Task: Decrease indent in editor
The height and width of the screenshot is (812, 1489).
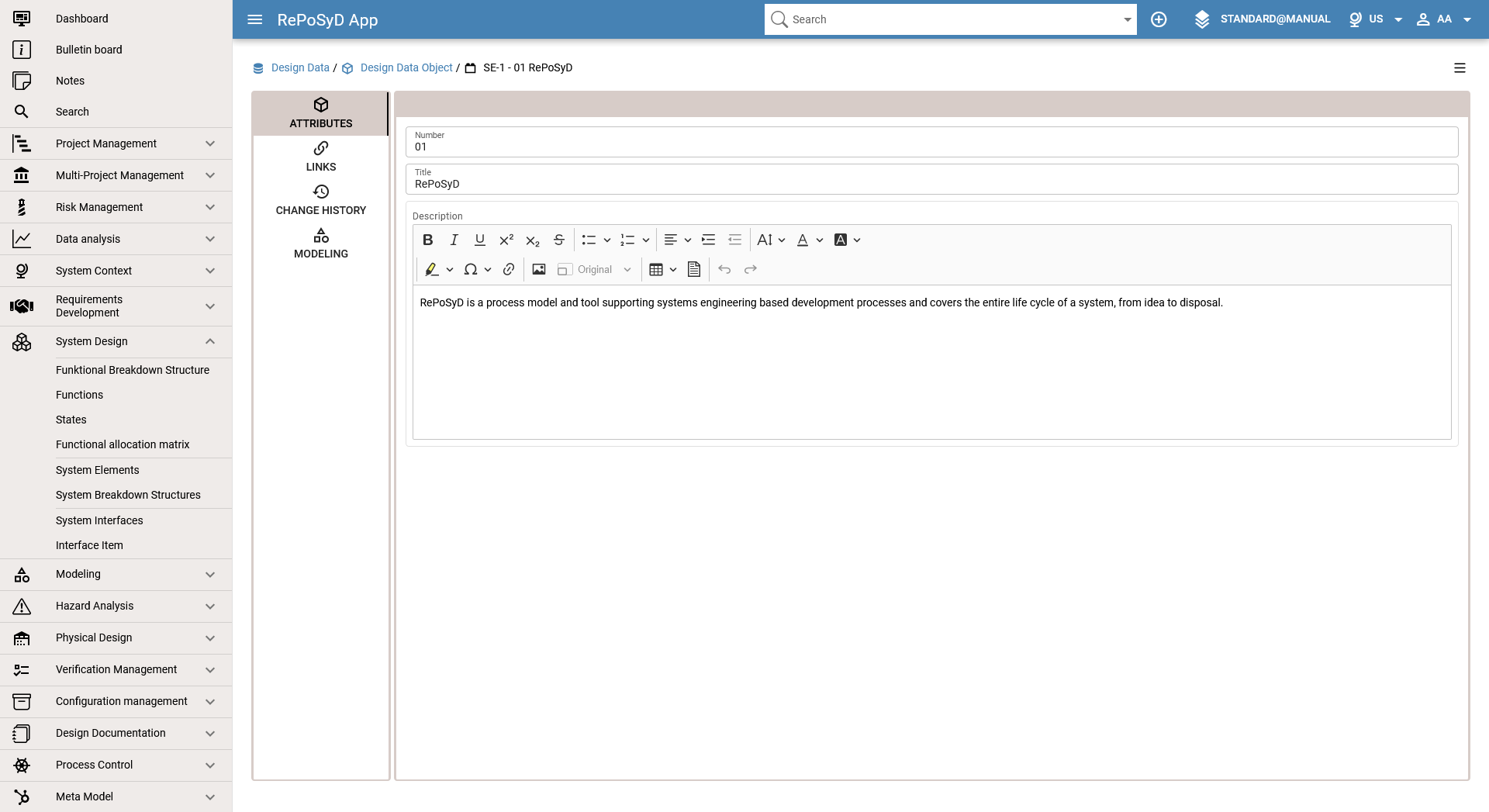Action: point(734,240)
